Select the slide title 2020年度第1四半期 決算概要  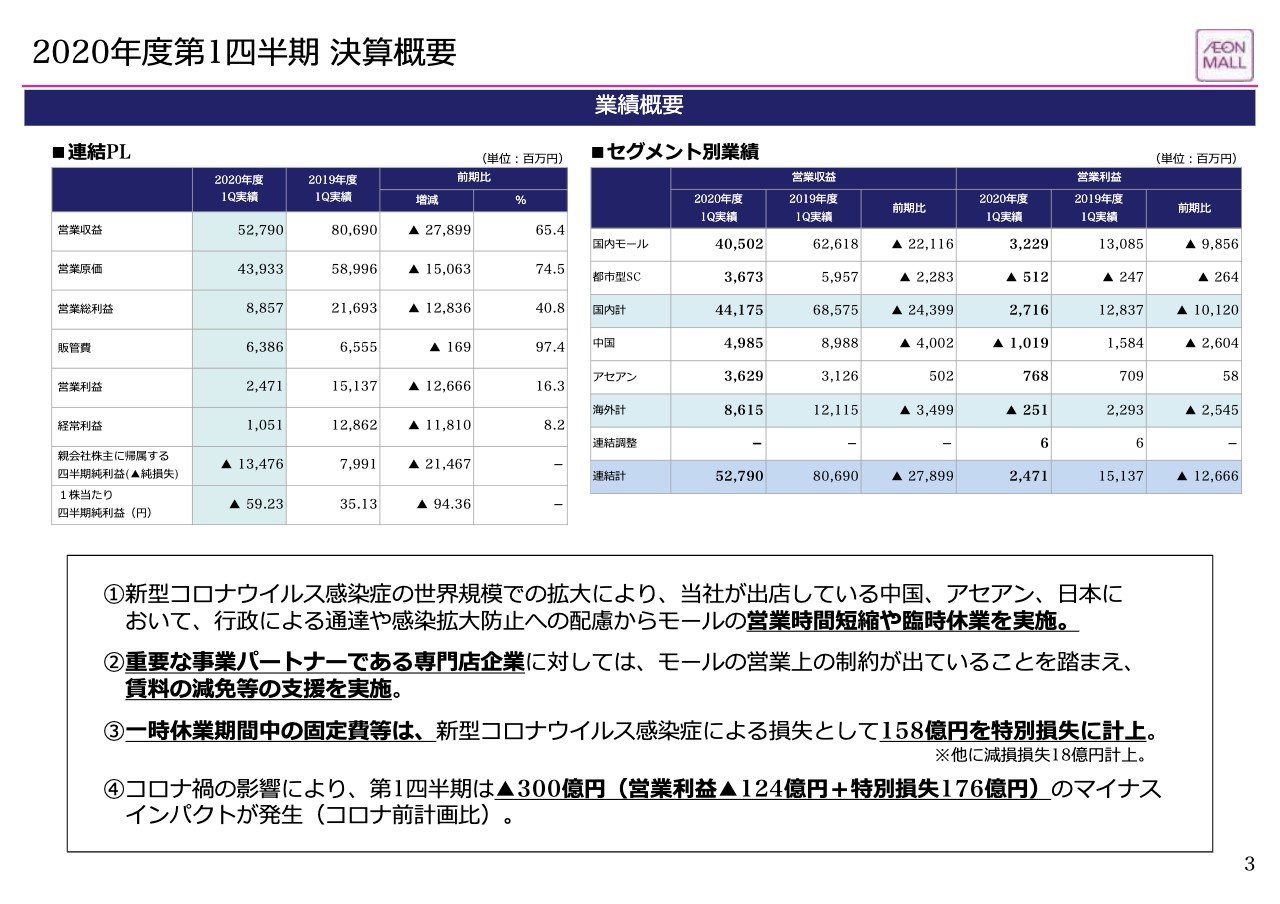pyautogui.click(x=245, y=52)
